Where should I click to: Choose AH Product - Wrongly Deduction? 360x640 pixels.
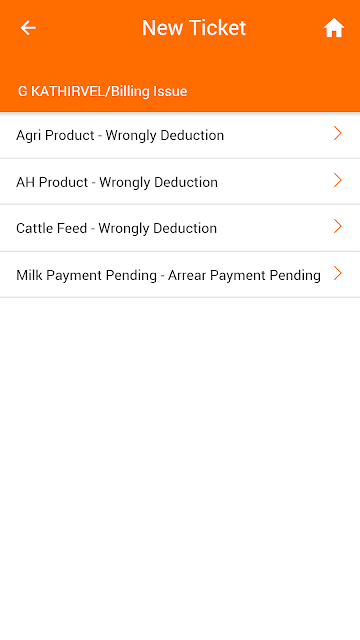[180, 182]
